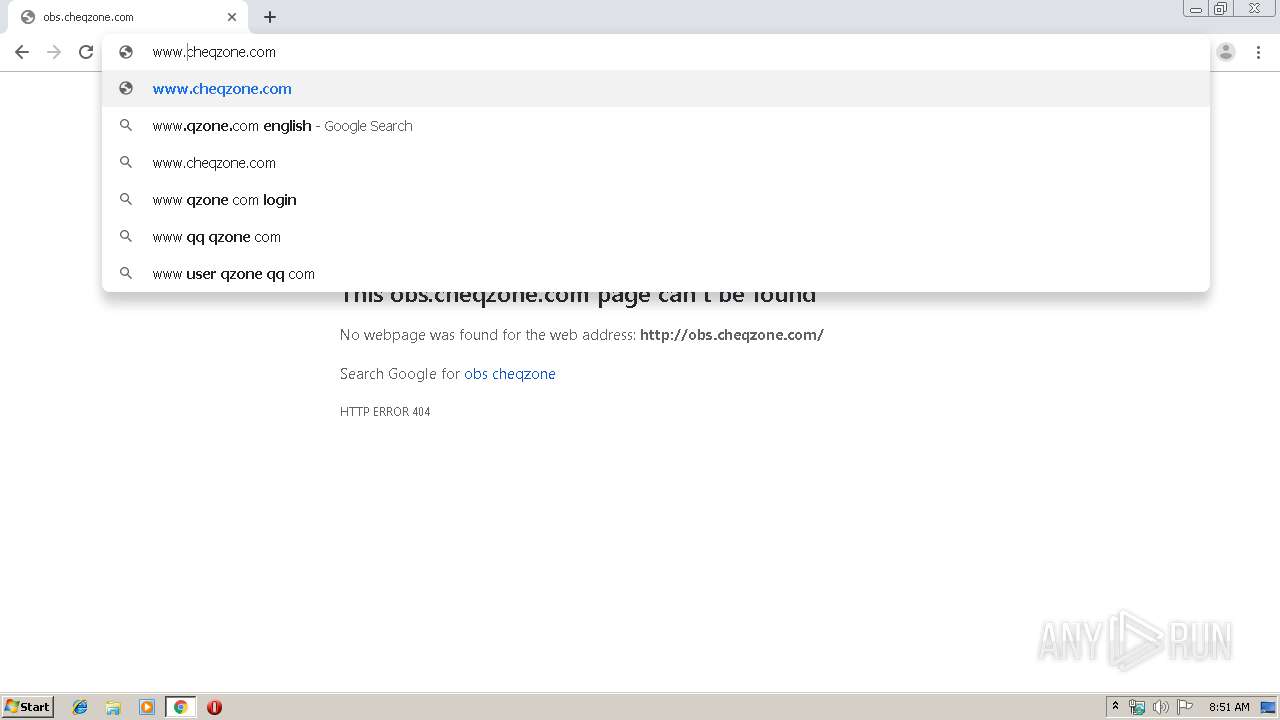Screen dimensions: 1280x720
Task: Select 'www.qzone.com english' Google Search suggestion
Action: coord(656,126)
